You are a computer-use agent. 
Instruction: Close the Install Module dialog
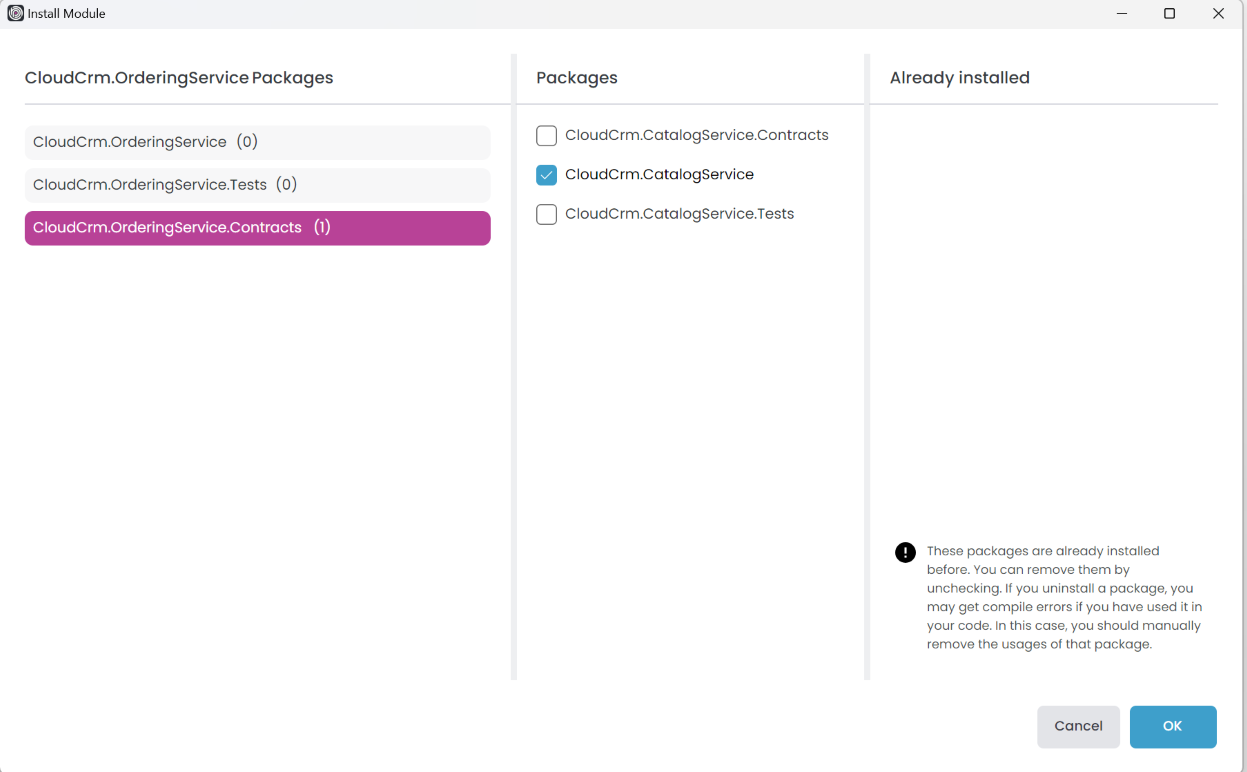[1218, 14]
